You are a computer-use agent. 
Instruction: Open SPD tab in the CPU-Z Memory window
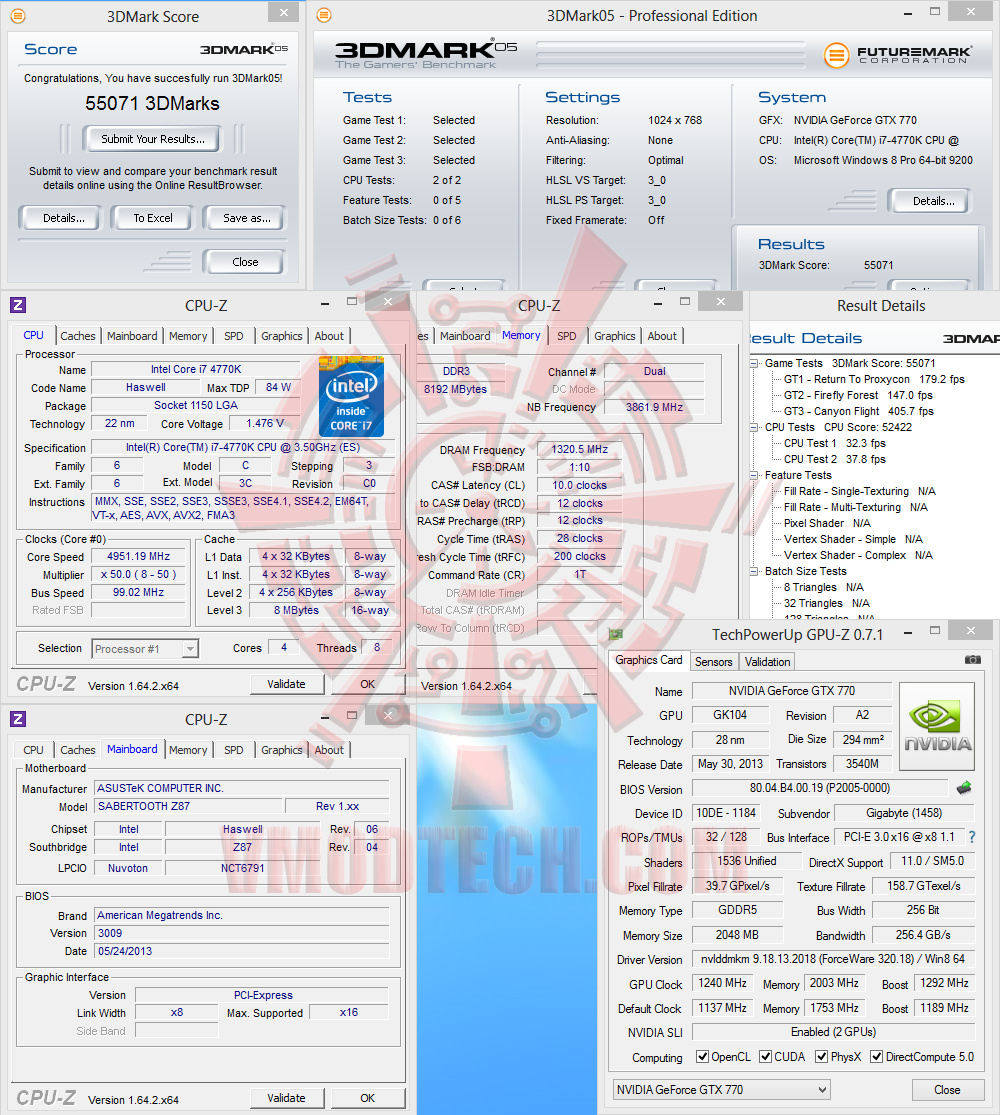tap(567, 336)
